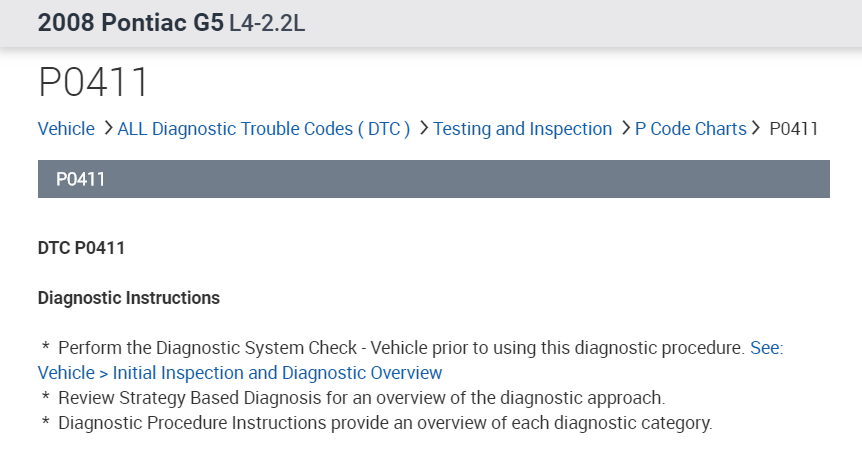
Task: Click chevron after ALL Diagnostic Trouble Codes
Action: click(x=424, y=129)
